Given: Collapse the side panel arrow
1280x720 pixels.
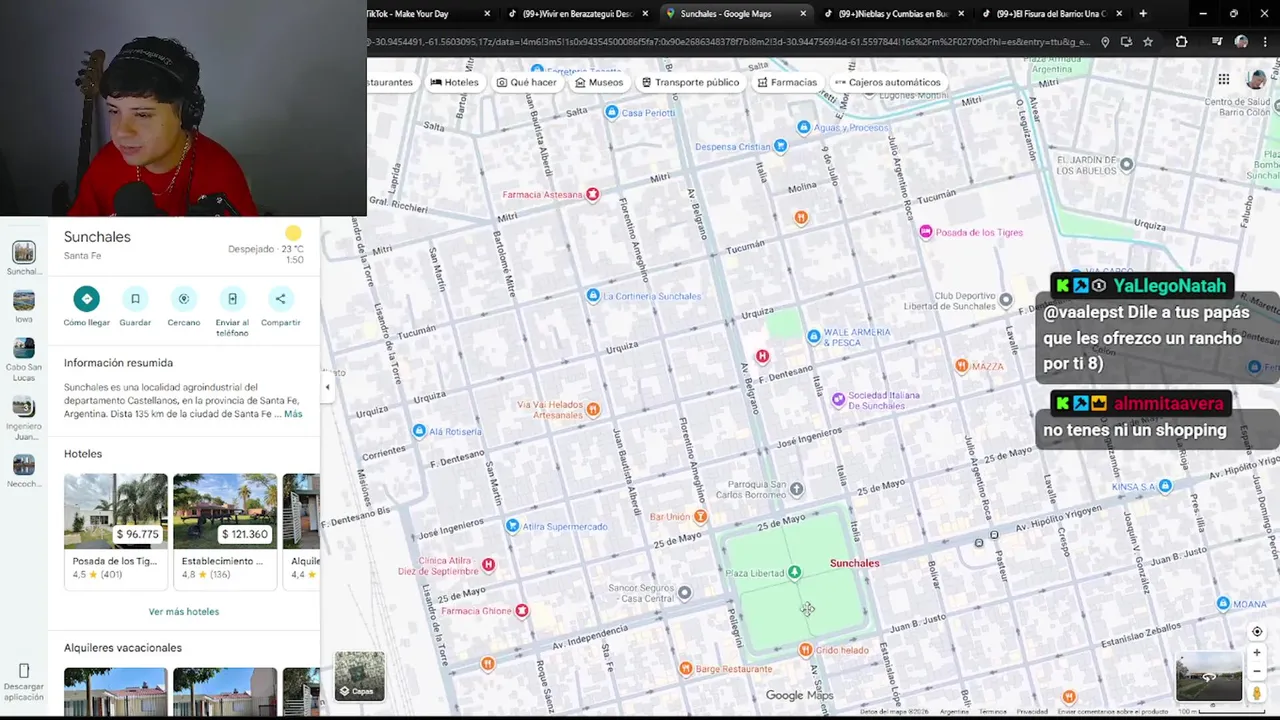Looking at the screenshot, I should (327, 387).
